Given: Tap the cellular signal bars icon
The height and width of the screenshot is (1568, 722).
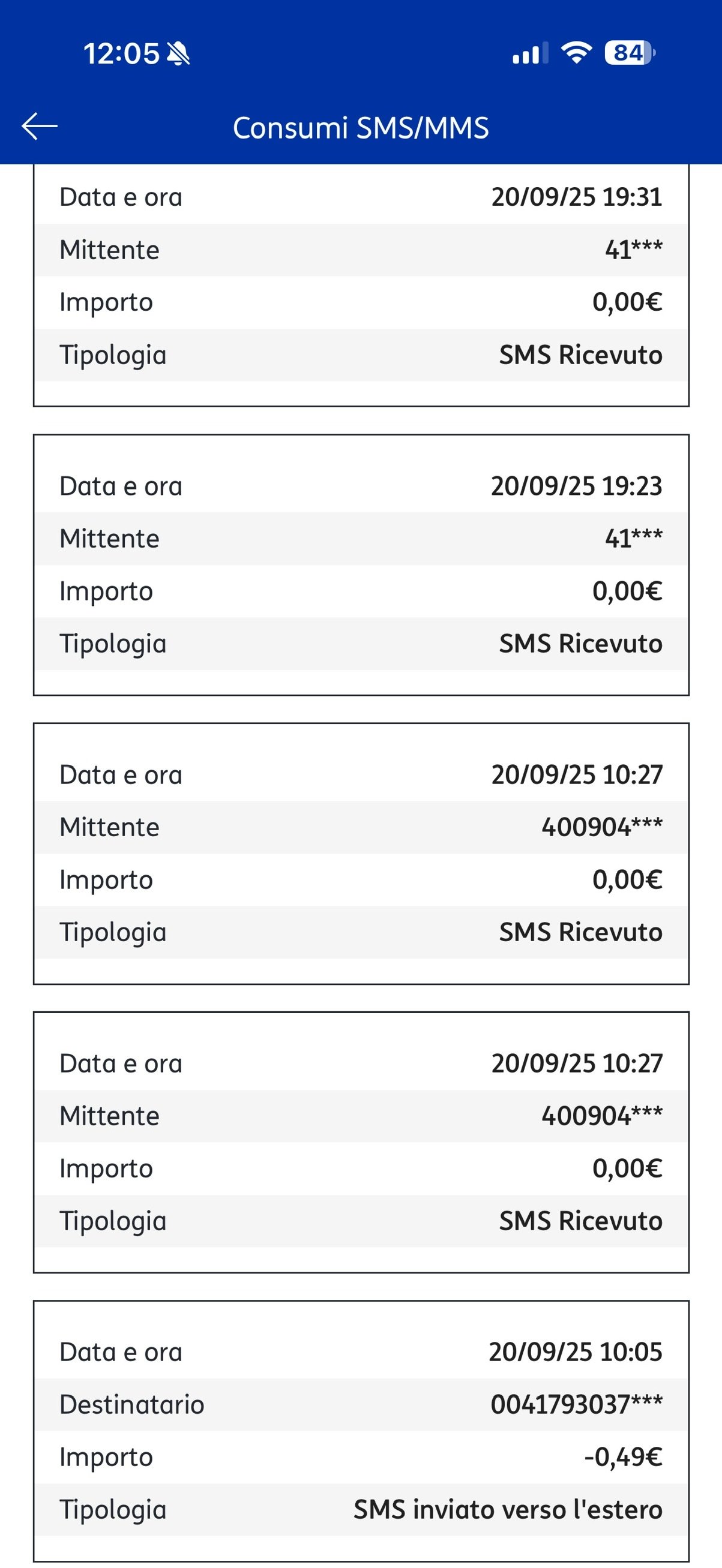Looking at the screenshot, I should click(x=529, y=53).
